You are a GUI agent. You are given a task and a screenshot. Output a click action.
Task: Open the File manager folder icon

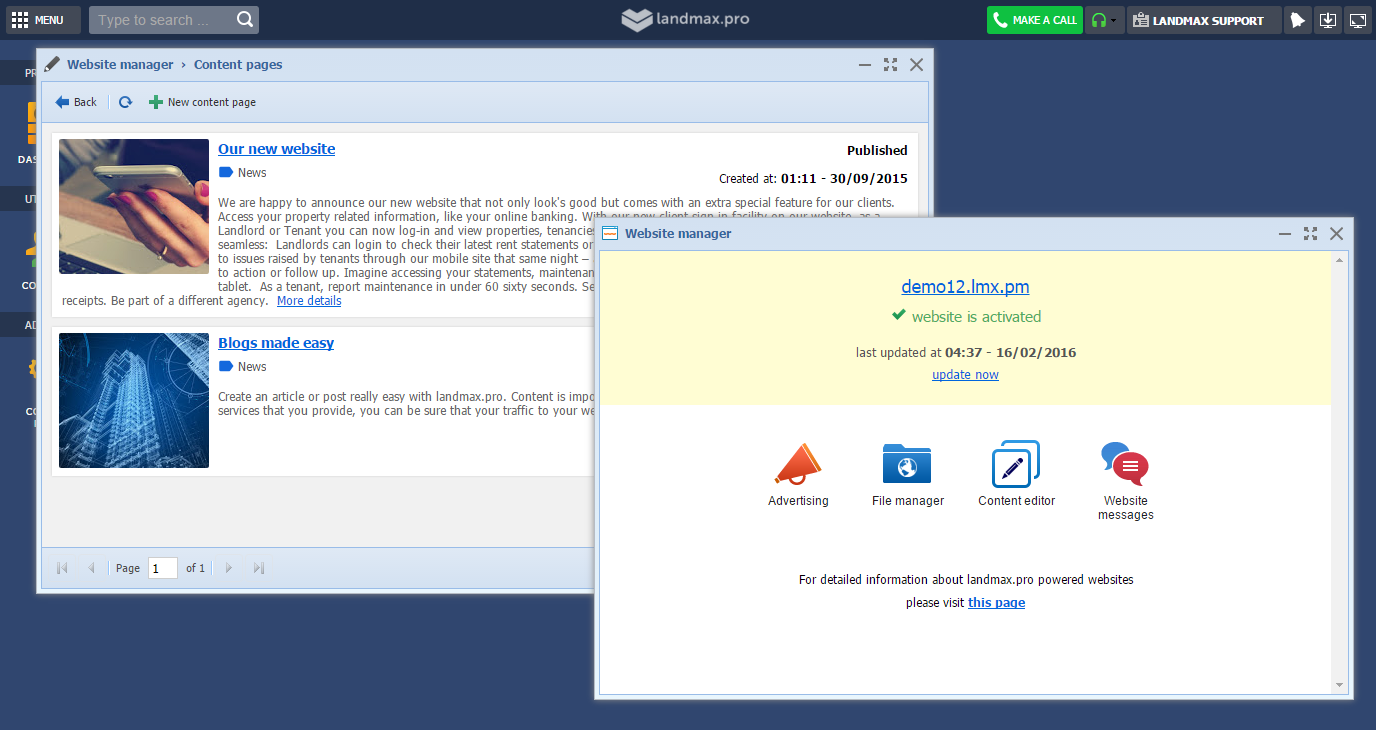tap(907, 465)
